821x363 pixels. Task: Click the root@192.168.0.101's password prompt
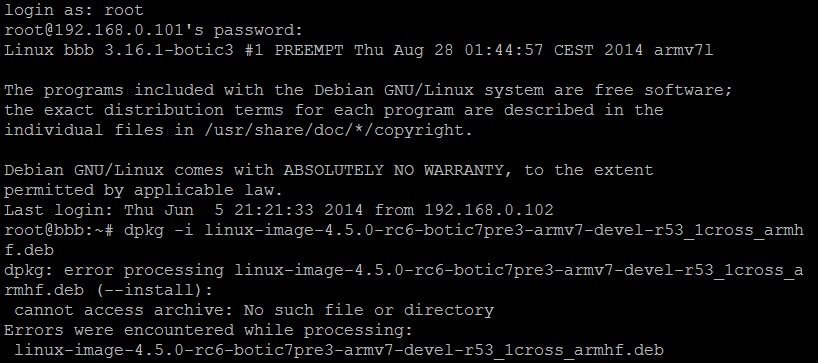(153, 31)
